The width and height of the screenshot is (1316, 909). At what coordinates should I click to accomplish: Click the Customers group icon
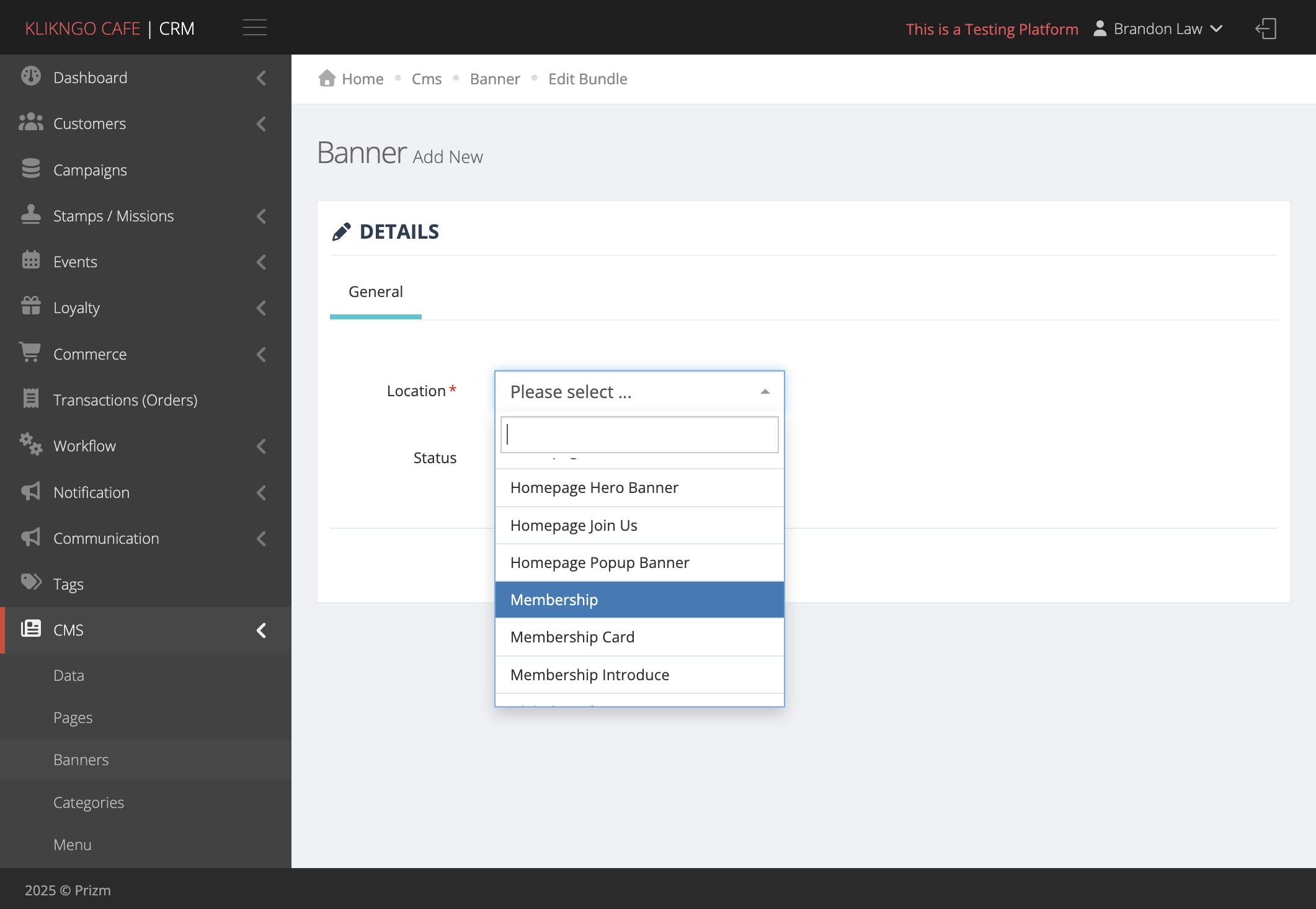tap(30, 123)
